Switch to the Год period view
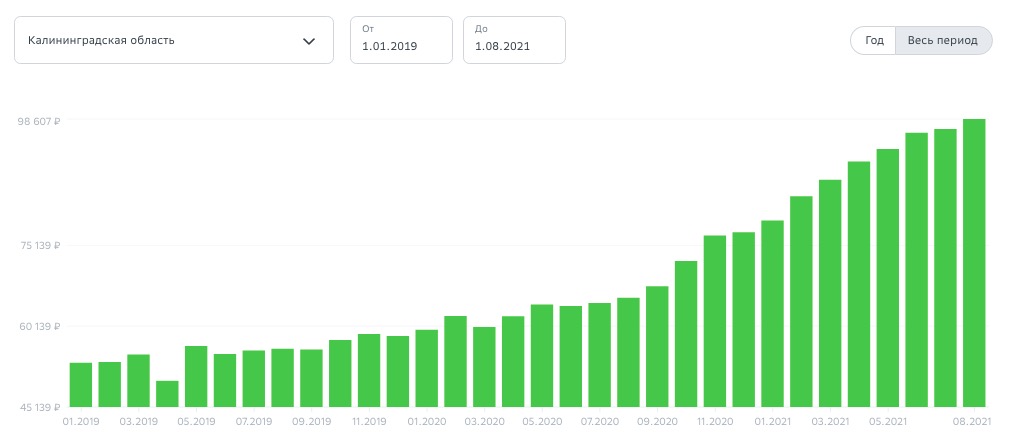 [x=874, y=40]
